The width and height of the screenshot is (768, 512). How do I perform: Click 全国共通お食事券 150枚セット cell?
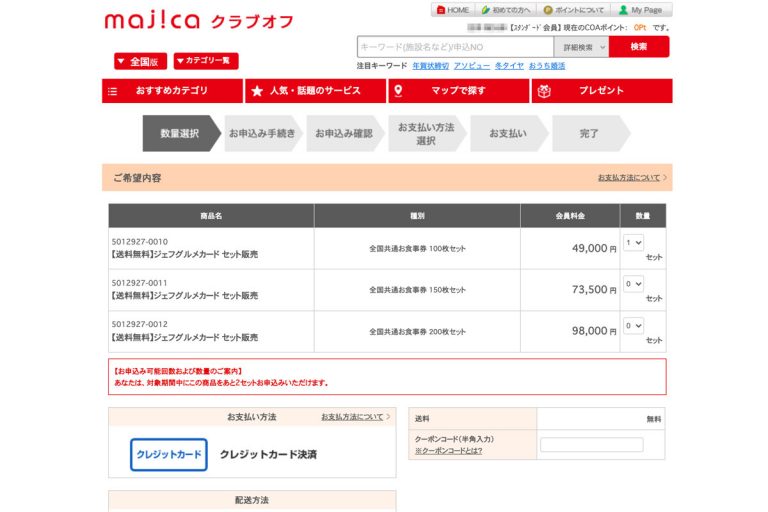(417, 290)
